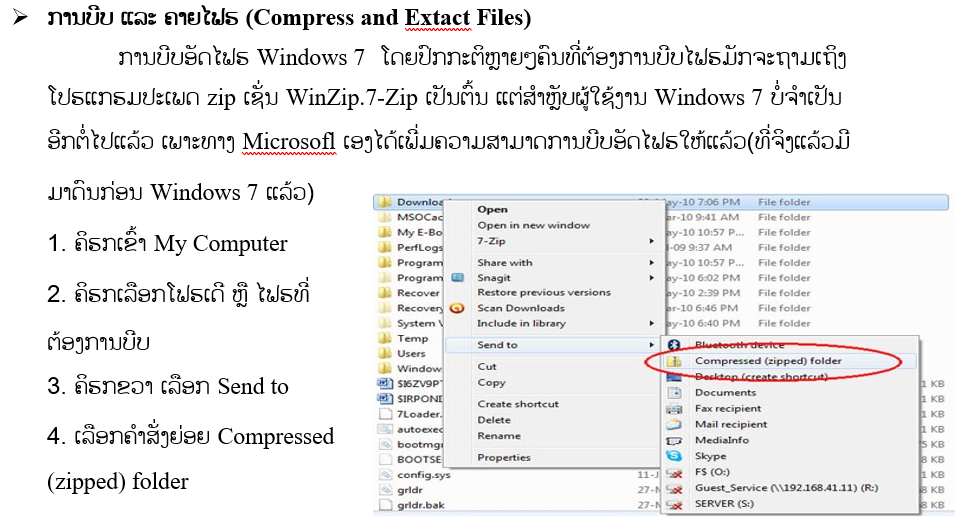Click the Bluetooth device icon
Viewport: 967px width, 532px height.
click(675, 344)
